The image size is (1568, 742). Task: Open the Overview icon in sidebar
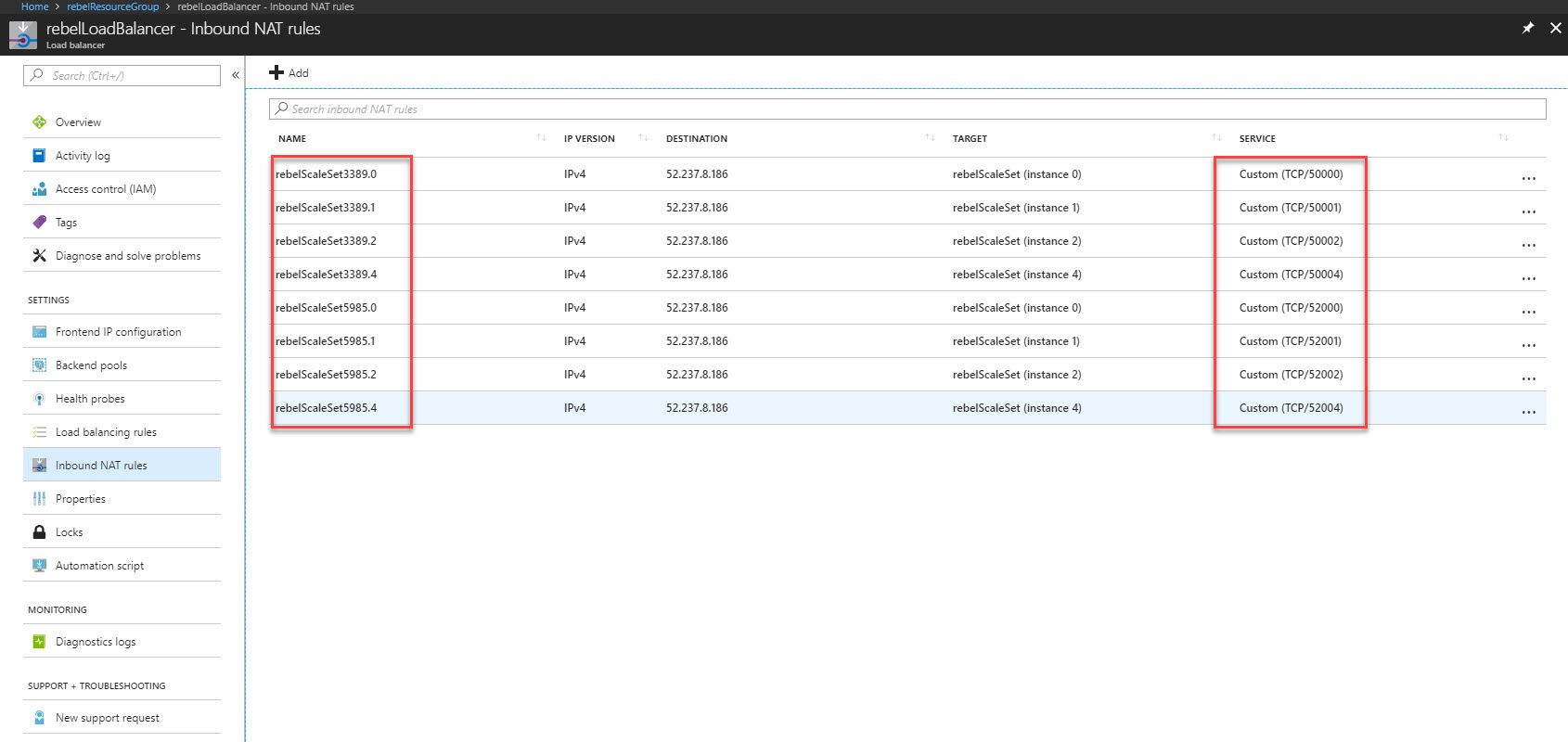pos(39,122)
